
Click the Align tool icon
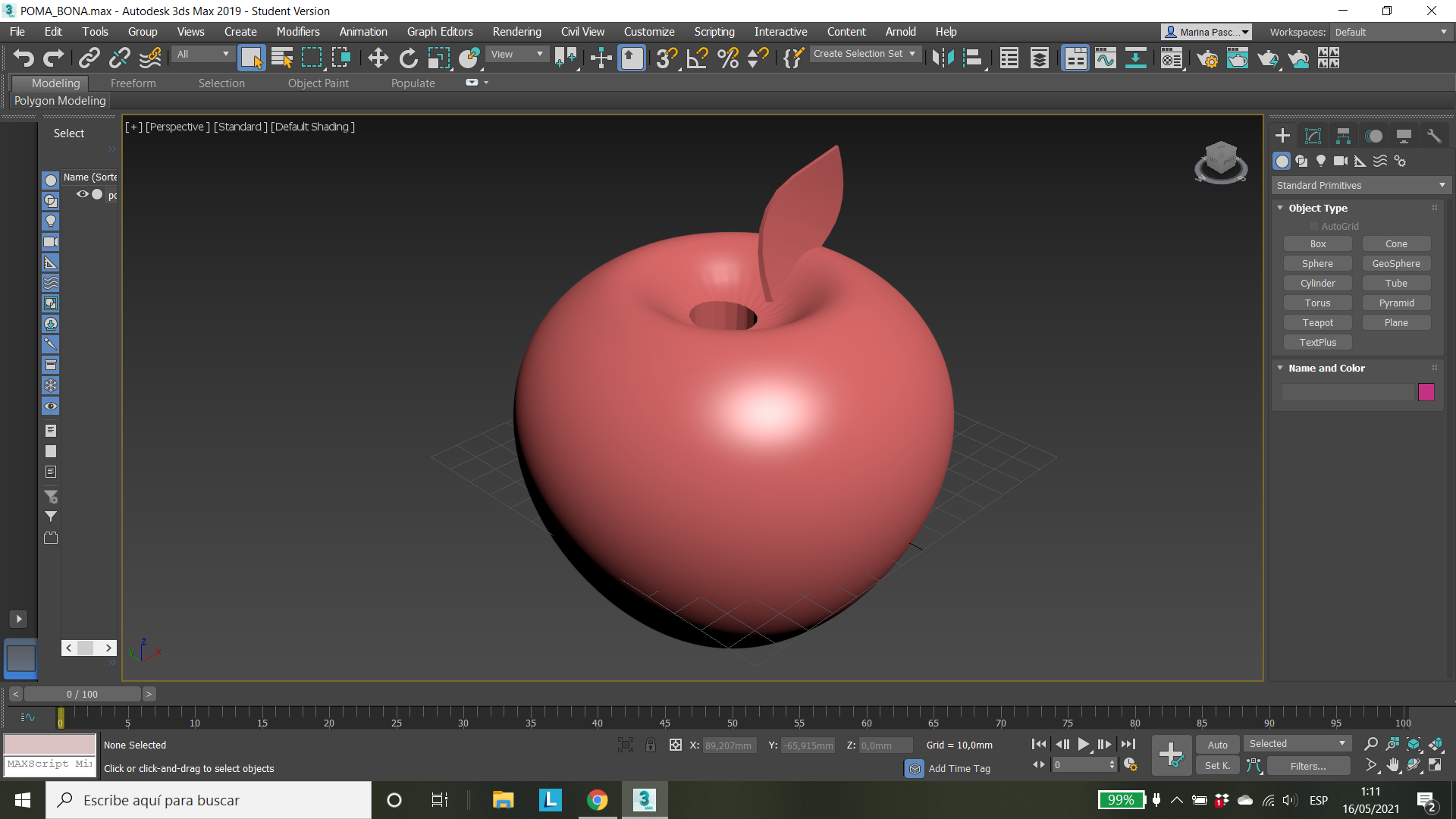point(973,58)
